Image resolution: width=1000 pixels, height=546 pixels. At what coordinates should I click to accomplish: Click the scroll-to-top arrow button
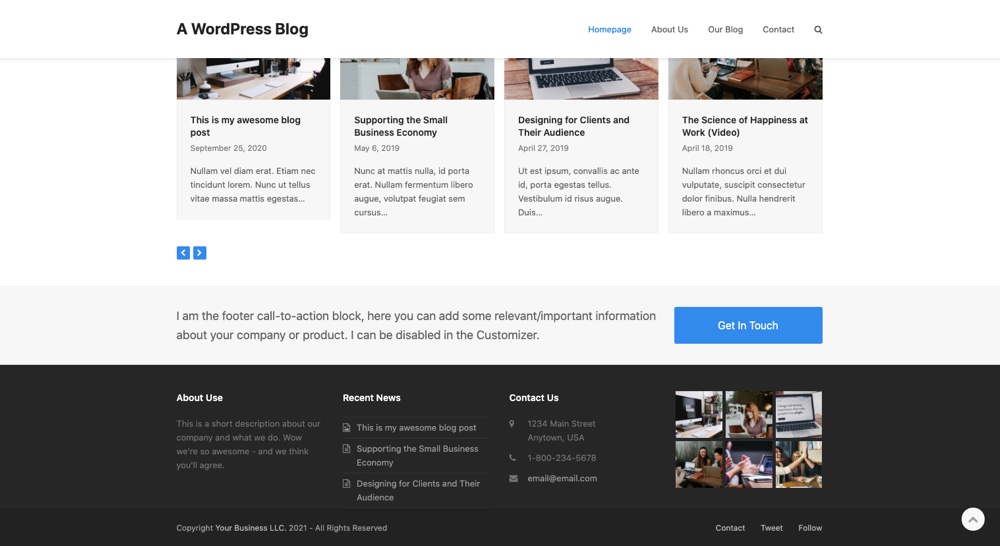(973, 519)
